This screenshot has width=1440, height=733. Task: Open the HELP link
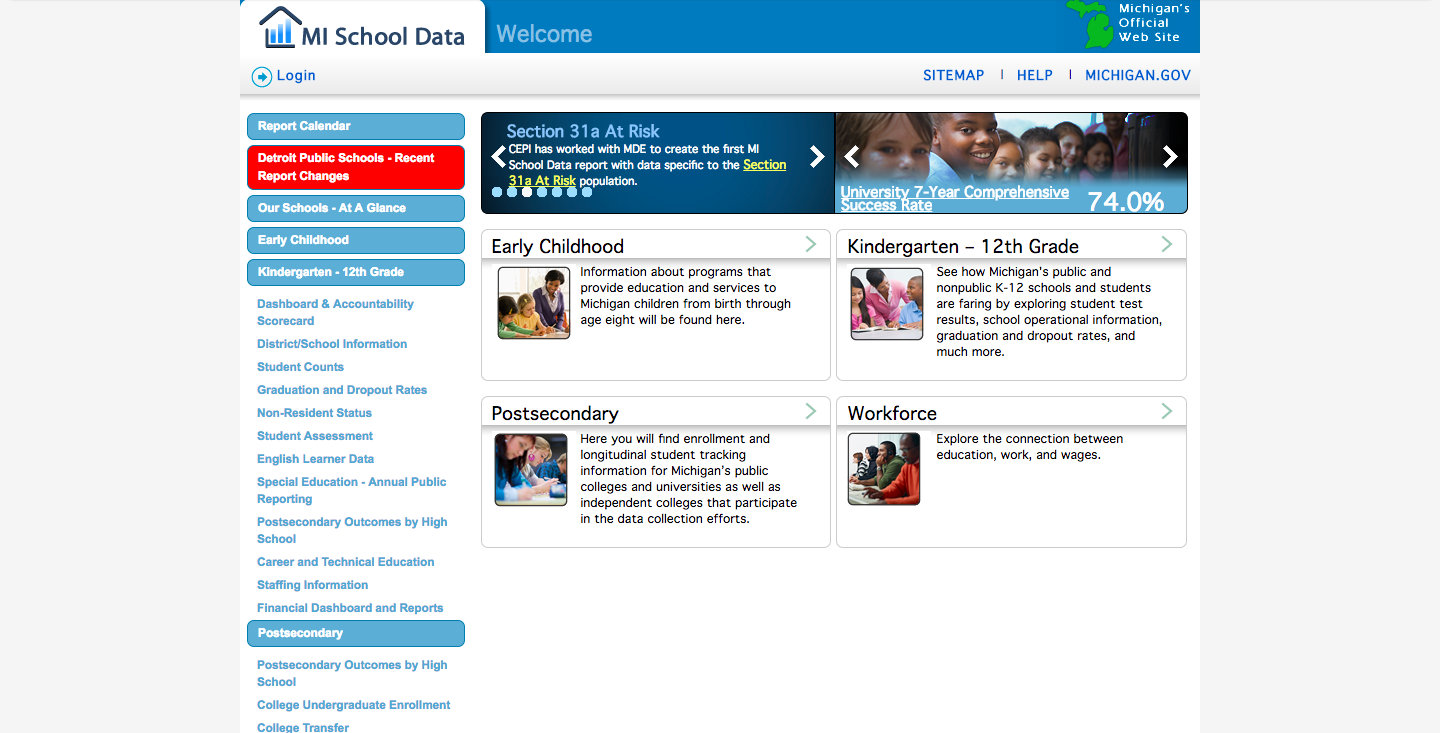tap(1035, 75)
